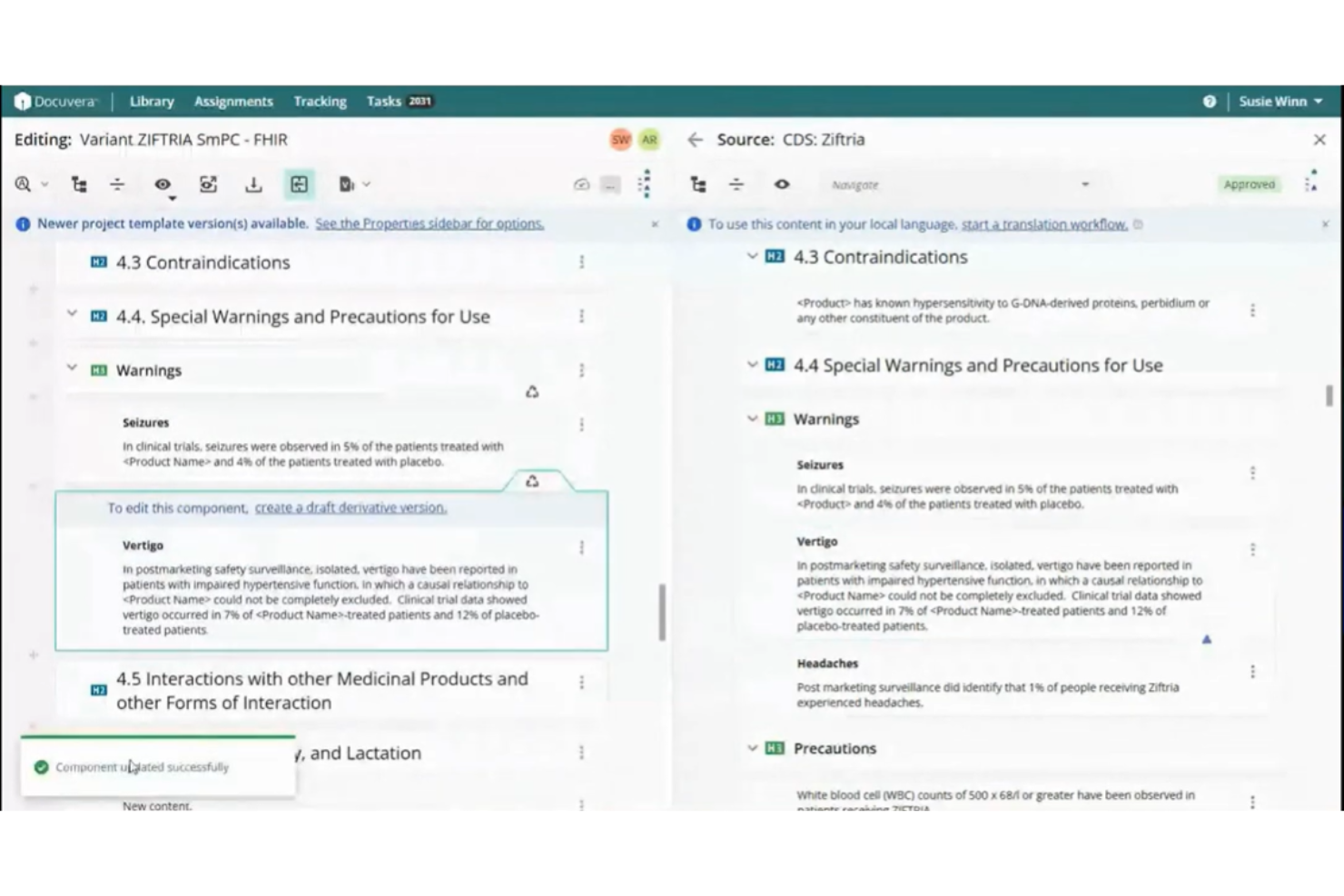
Task: Click the Docuvera logo
Action: tap(55, 102)
